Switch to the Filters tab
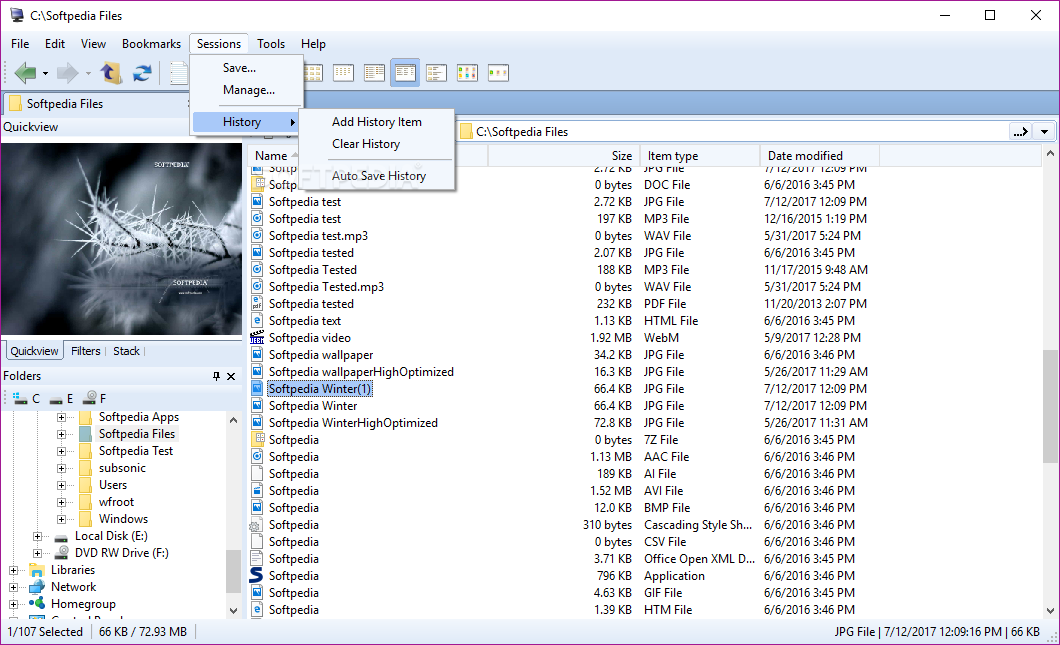This screenshot has width=1060, height=645. tap(85, 351)
